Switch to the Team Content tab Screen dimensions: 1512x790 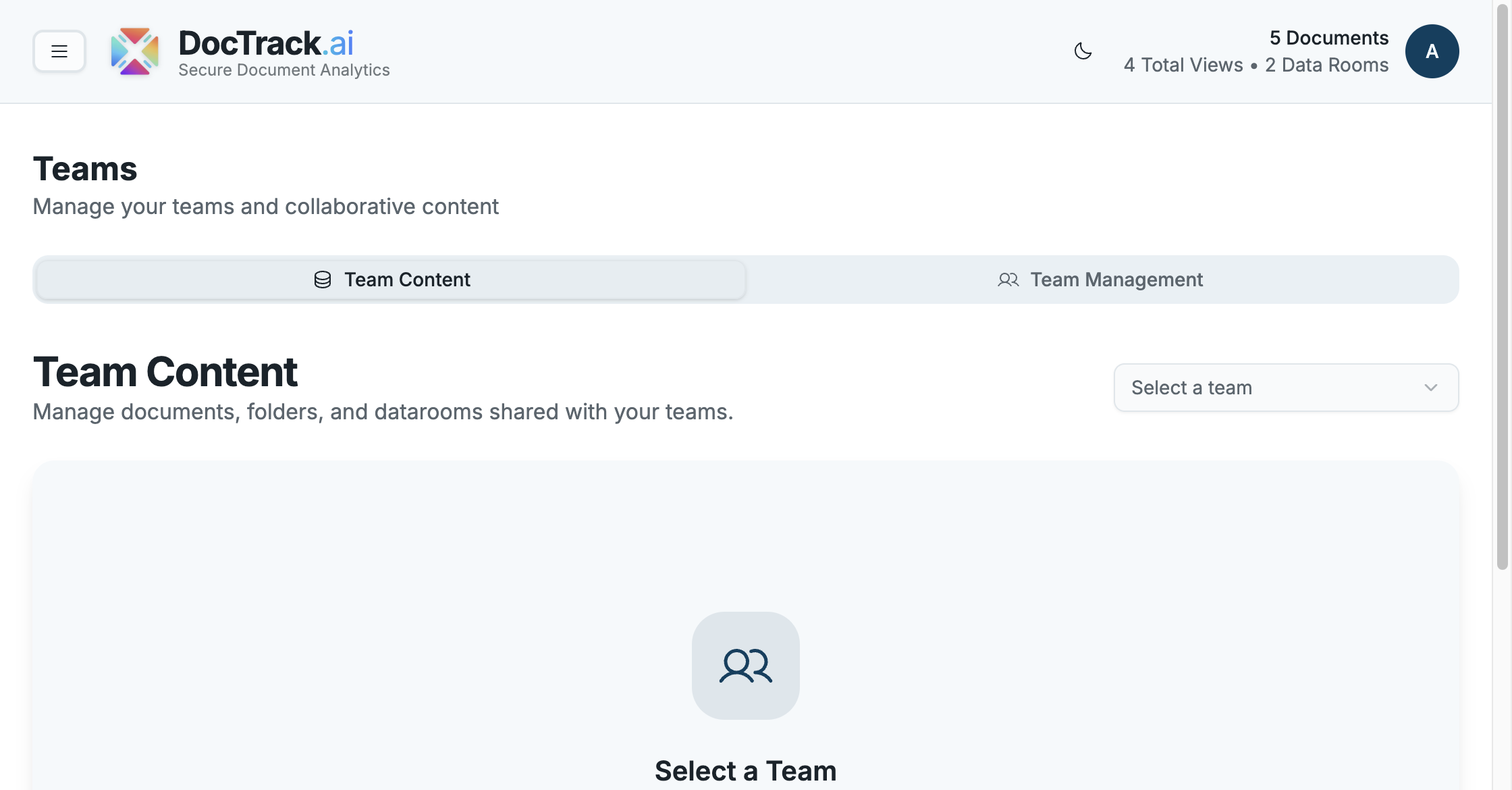[391, 280]
